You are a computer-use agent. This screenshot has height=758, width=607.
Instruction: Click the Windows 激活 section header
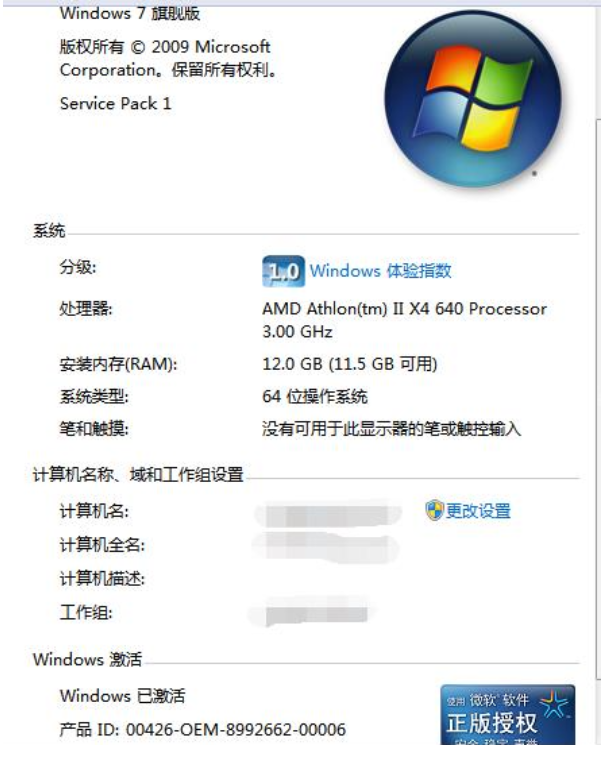coord(87,659)
